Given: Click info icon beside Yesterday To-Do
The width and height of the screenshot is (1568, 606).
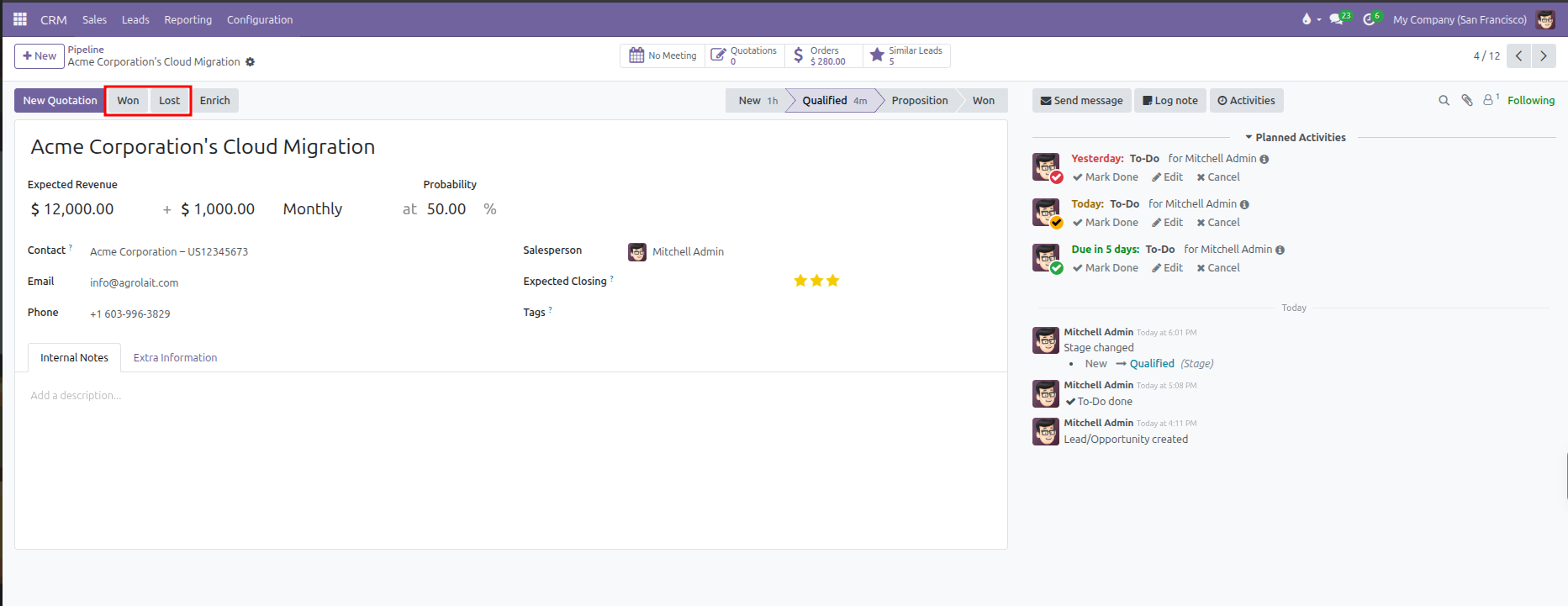Looking at the screenshot, I should tap(1264, 159).
